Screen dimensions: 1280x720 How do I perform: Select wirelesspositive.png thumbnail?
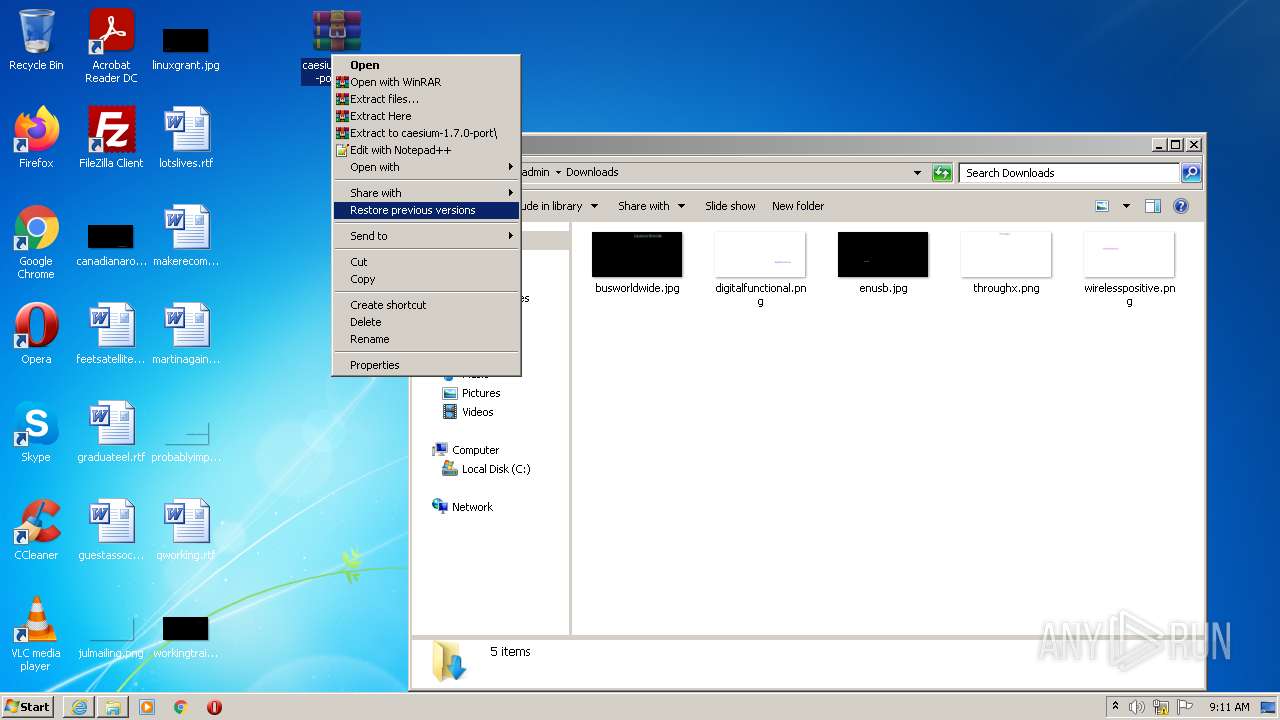[x=1129, y=269]
